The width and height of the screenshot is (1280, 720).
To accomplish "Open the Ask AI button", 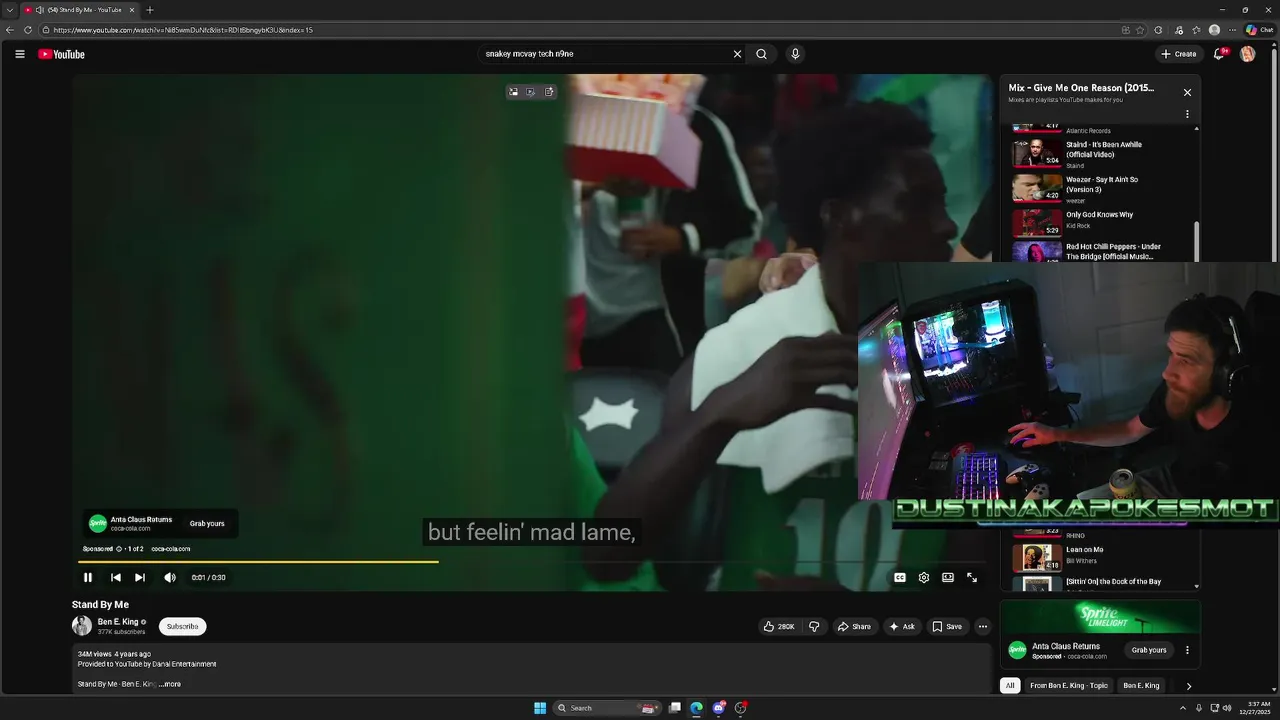I will [902, 626].
